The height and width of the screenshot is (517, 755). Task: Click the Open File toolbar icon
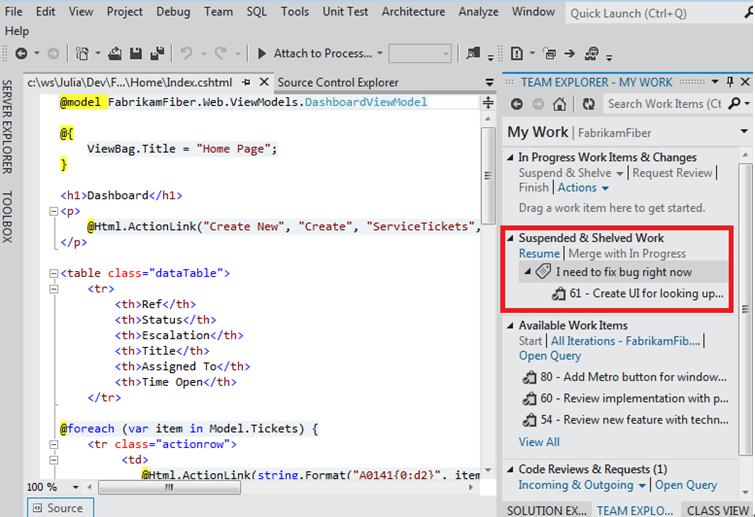pos(115,53)
